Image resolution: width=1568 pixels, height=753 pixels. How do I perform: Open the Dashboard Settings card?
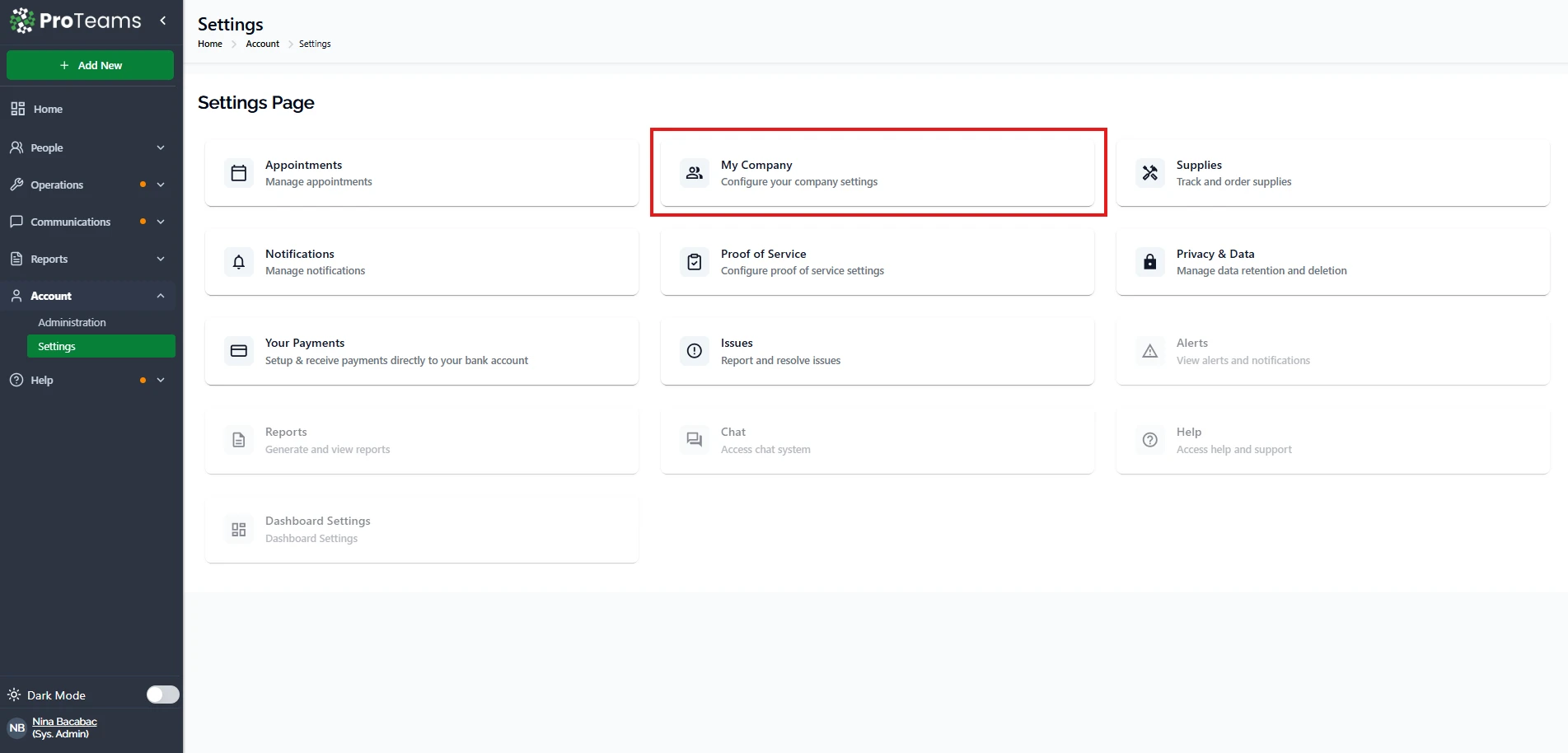pyautogui.click(x=421, y=529)
